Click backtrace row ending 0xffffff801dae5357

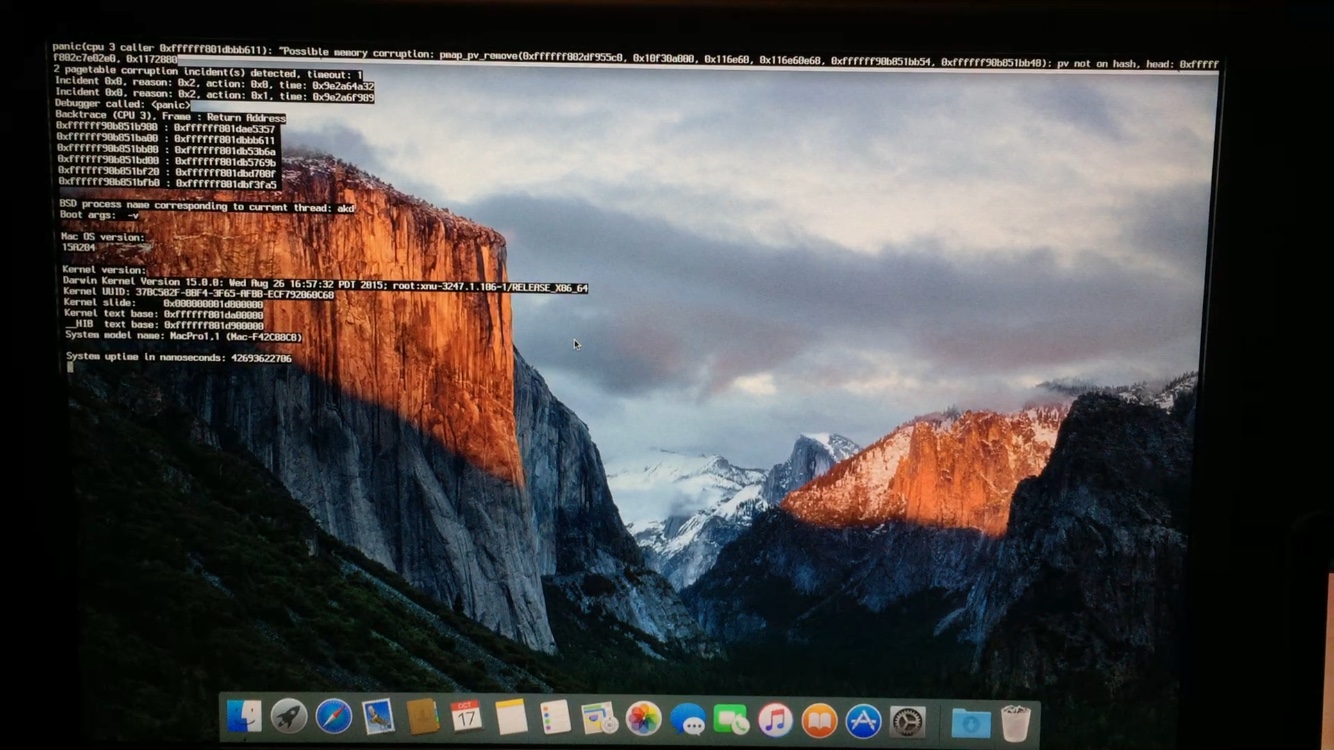pyautogui.click(x=166, y=129)
